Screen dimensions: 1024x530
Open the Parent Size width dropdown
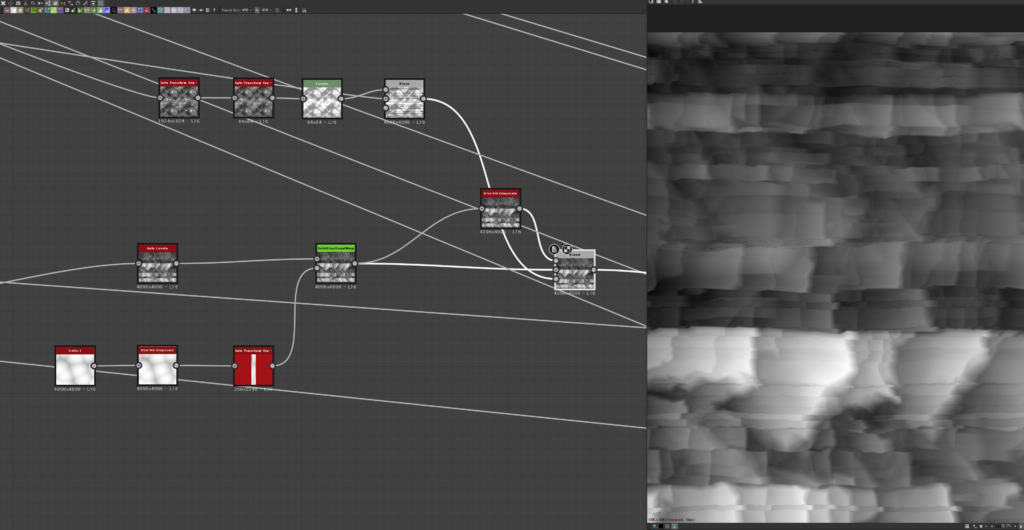(246, 10)
